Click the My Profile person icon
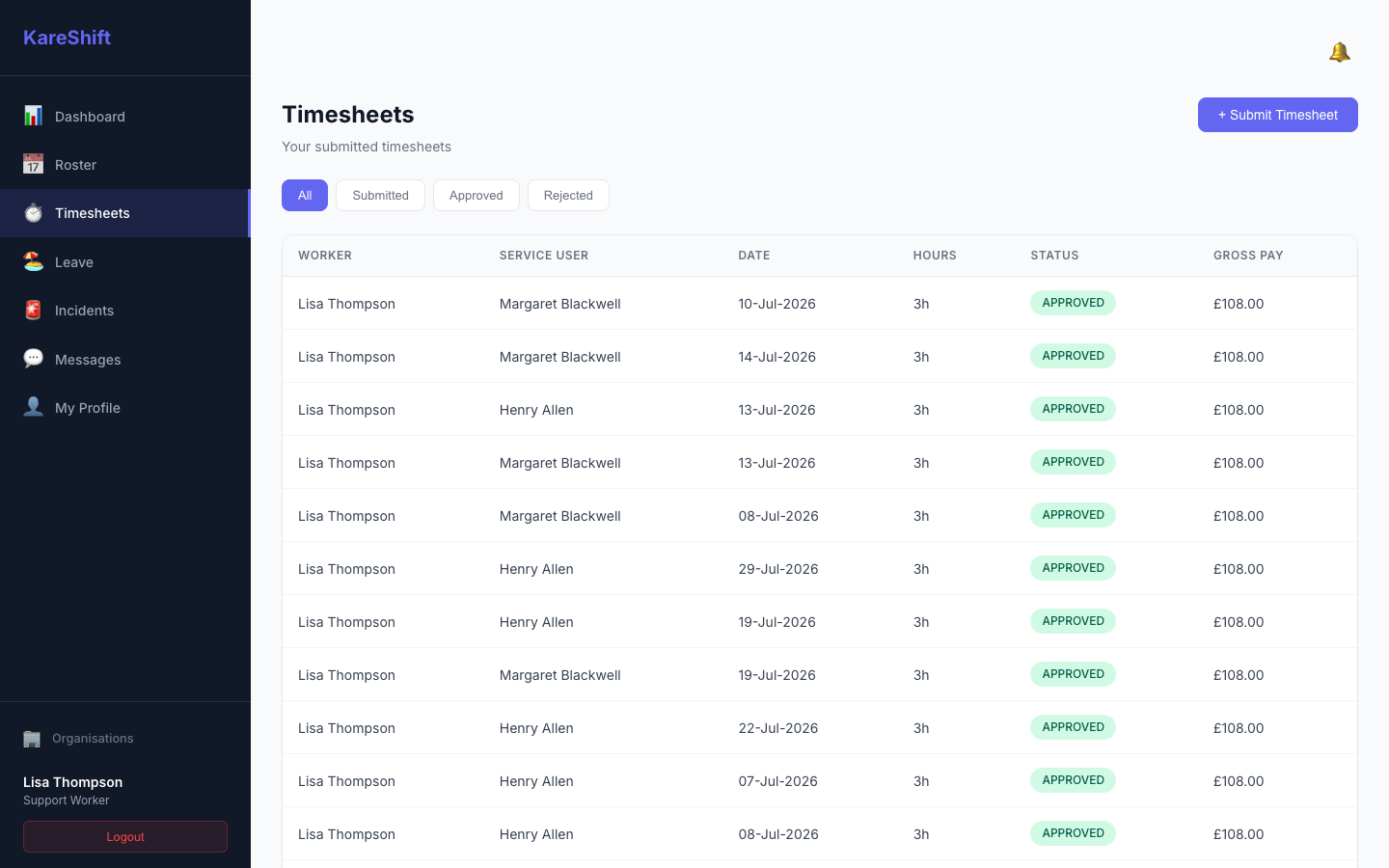1389x868 pixels. (x=33, y=407)
